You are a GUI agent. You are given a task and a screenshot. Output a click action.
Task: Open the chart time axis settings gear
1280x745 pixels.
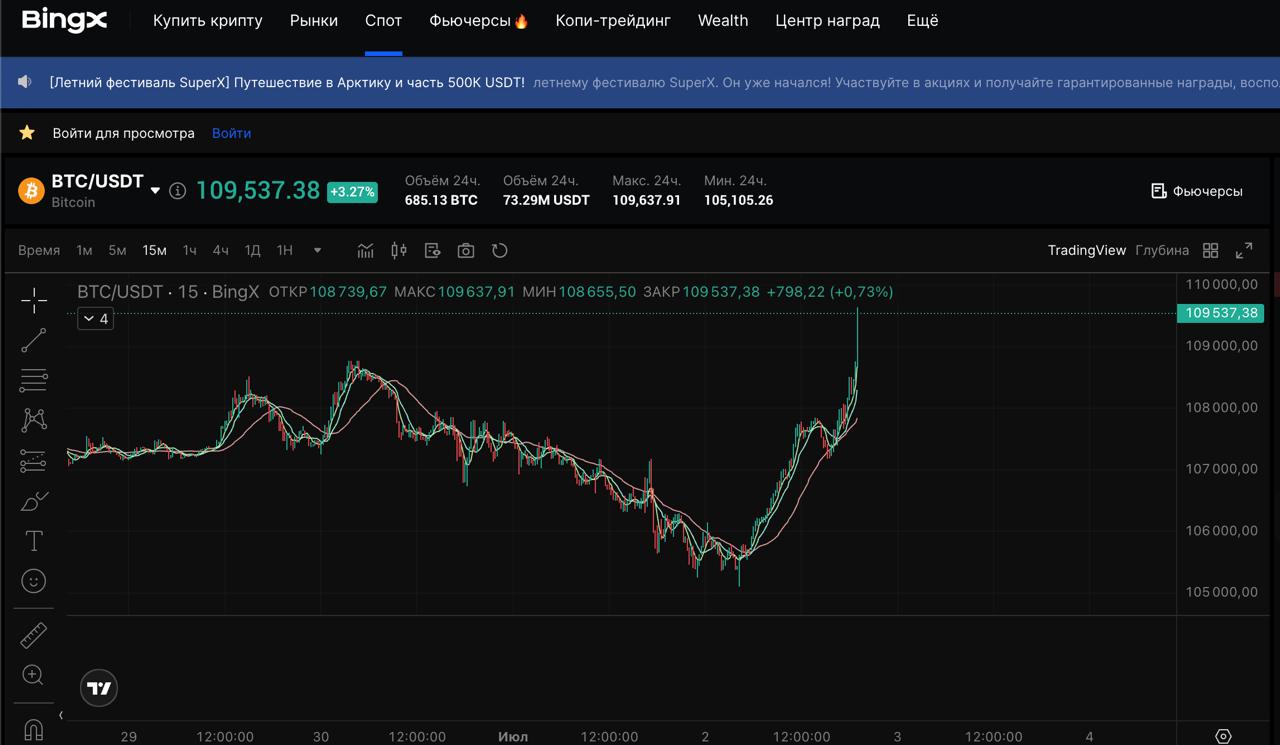pos(1223,736)
